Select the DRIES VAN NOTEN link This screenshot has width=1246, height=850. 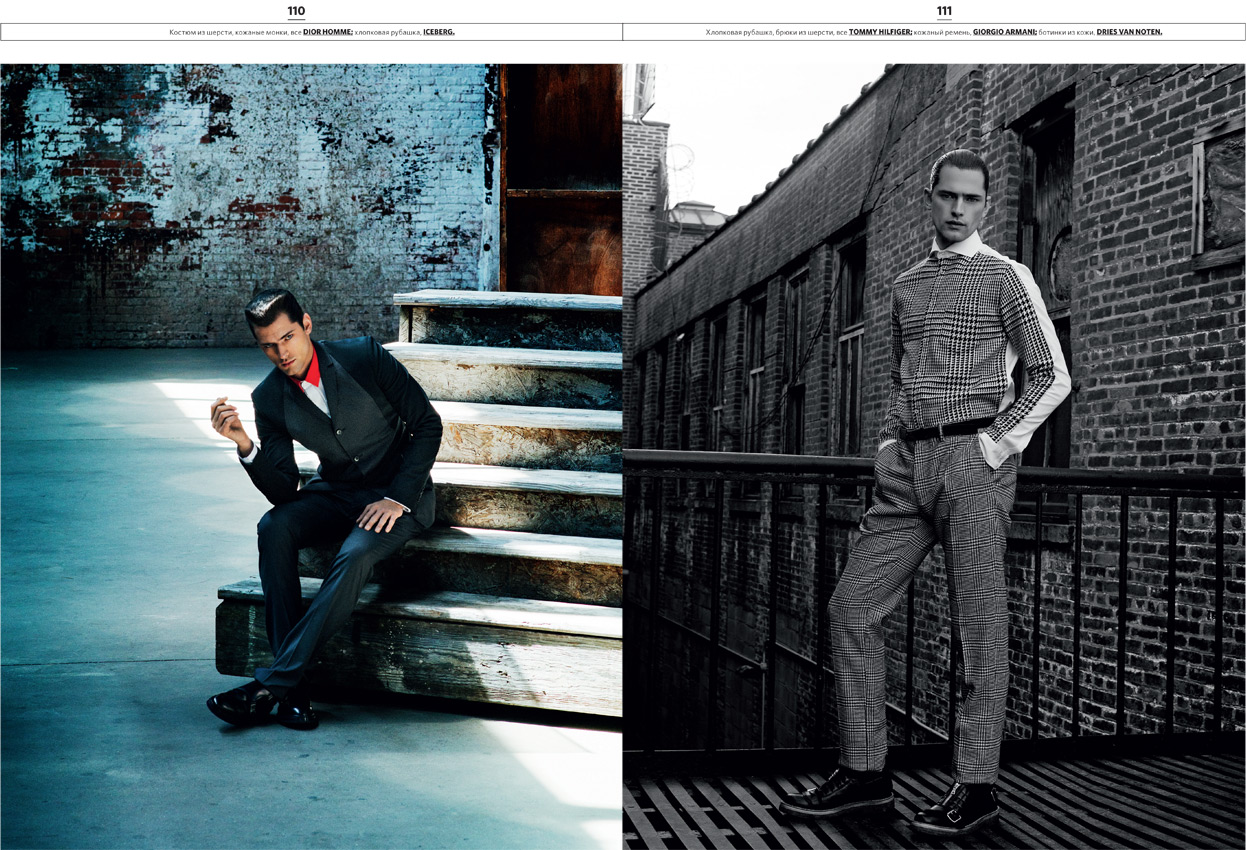(x=1129, y=32)
